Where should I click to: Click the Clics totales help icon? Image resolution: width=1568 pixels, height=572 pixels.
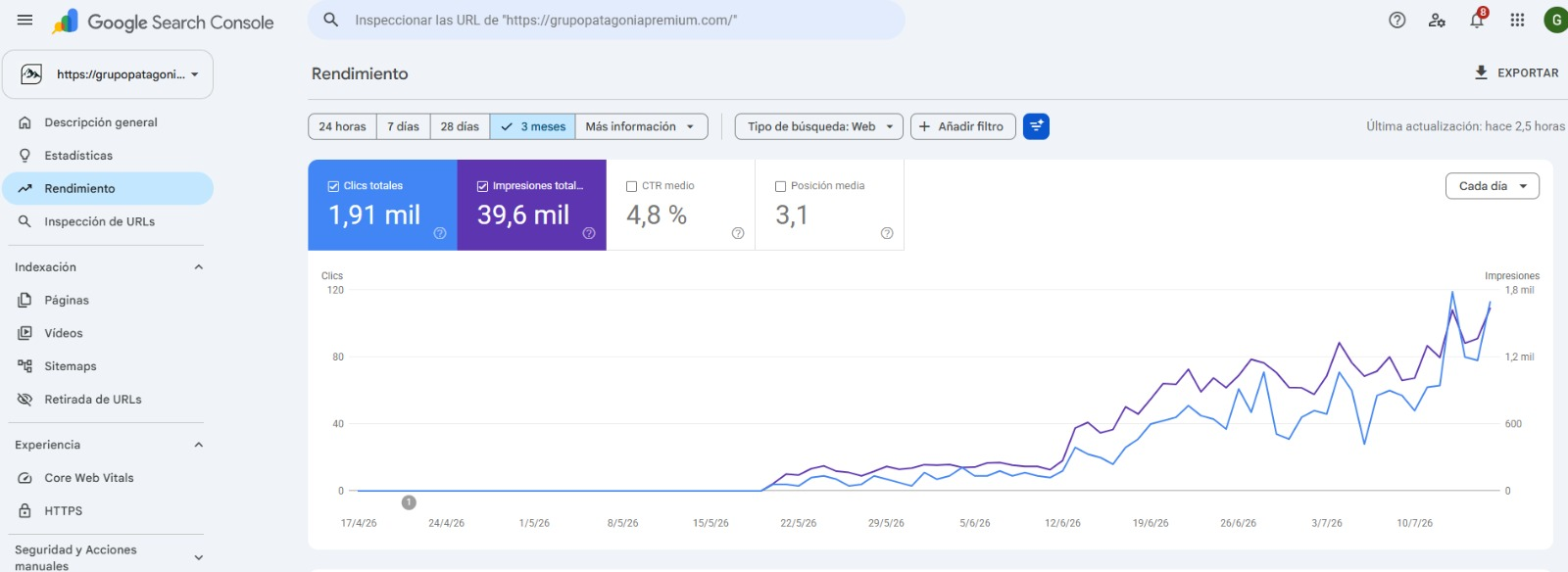point(440,233)
